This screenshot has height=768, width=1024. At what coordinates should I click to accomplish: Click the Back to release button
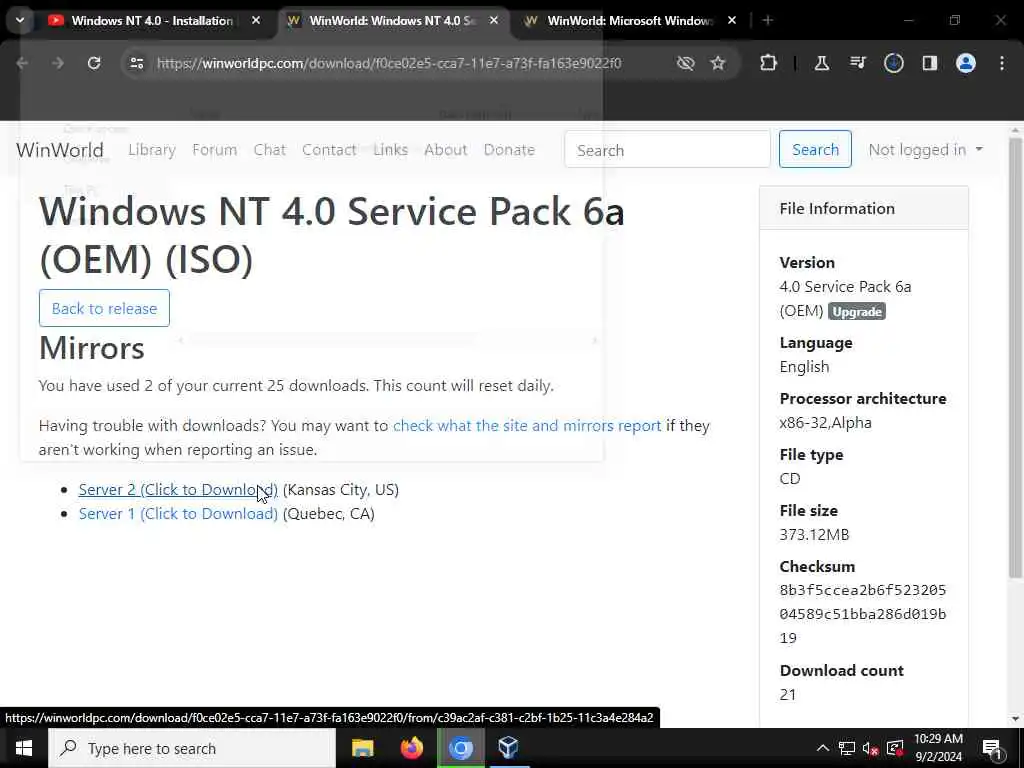pos(104,308)
